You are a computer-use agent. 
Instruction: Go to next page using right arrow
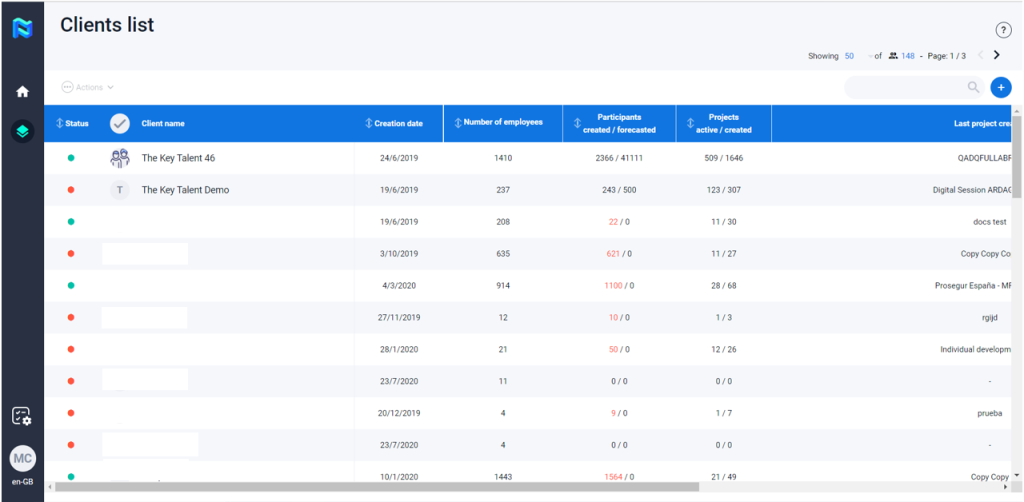(x=996, y=56)
